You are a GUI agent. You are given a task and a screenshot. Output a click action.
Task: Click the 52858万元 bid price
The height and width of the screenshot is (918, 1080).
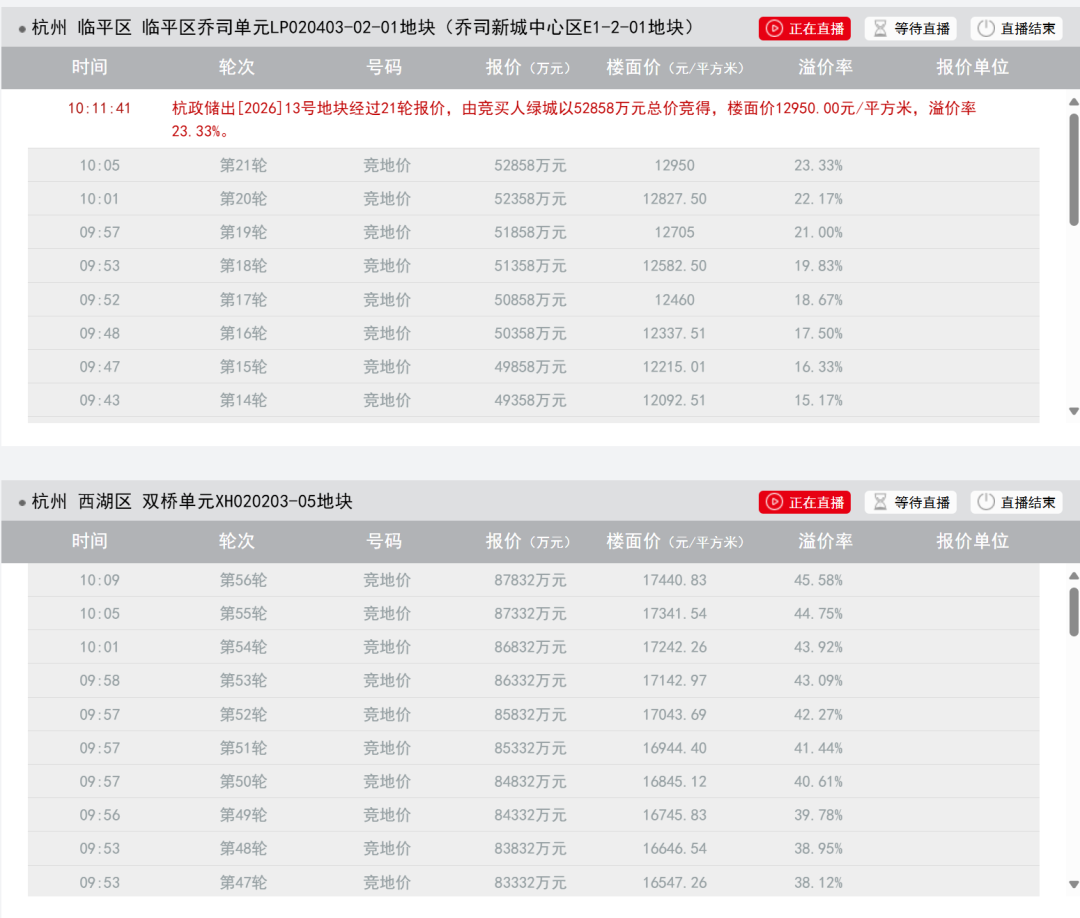point(530,165)
